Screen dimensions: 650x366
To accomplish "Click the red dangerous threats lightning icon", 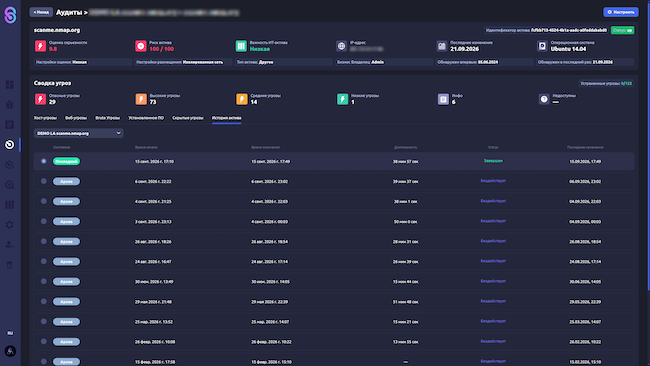I will [x=40, y=99].
